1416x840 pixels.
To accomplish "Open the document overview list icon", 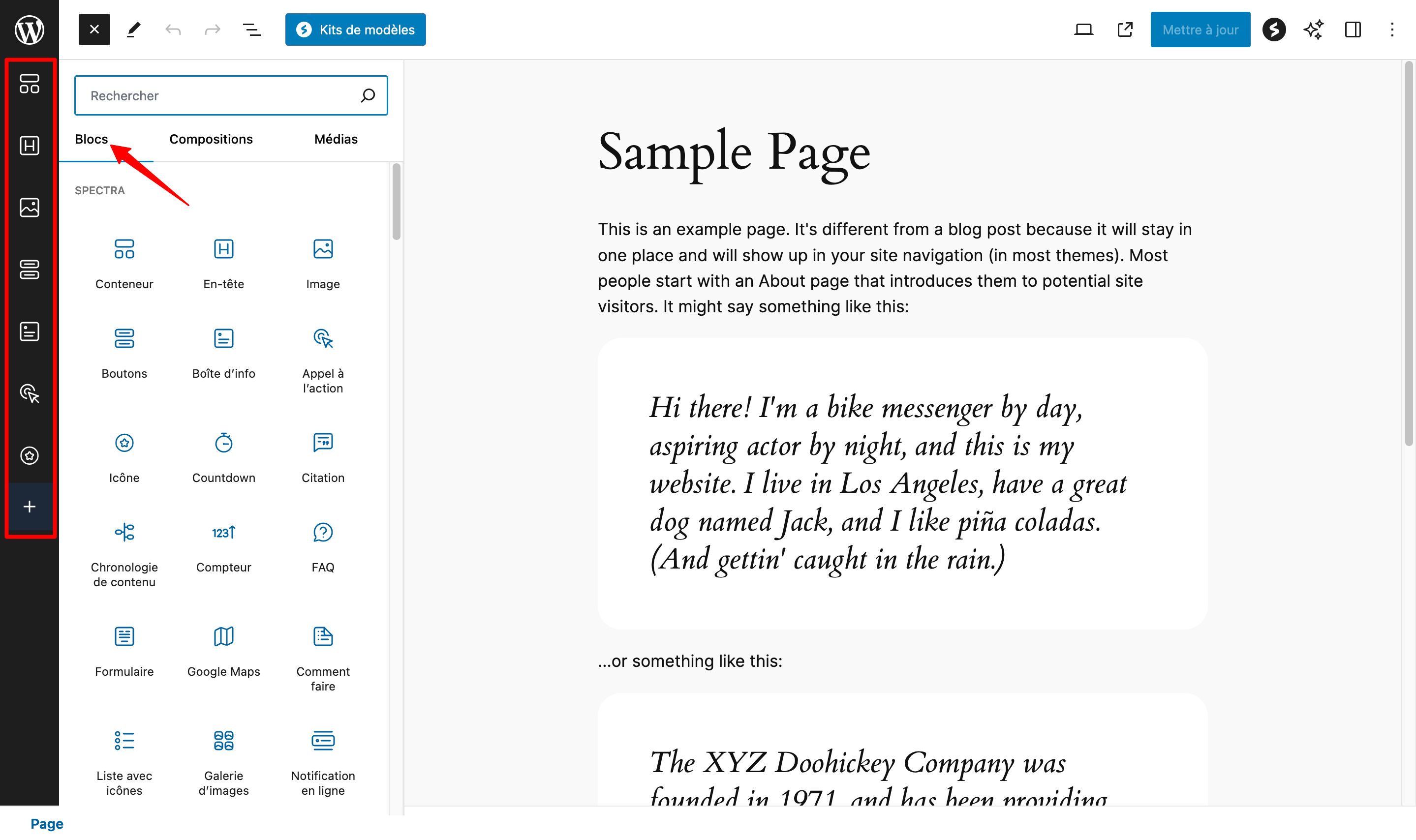I will pos(251,30).
